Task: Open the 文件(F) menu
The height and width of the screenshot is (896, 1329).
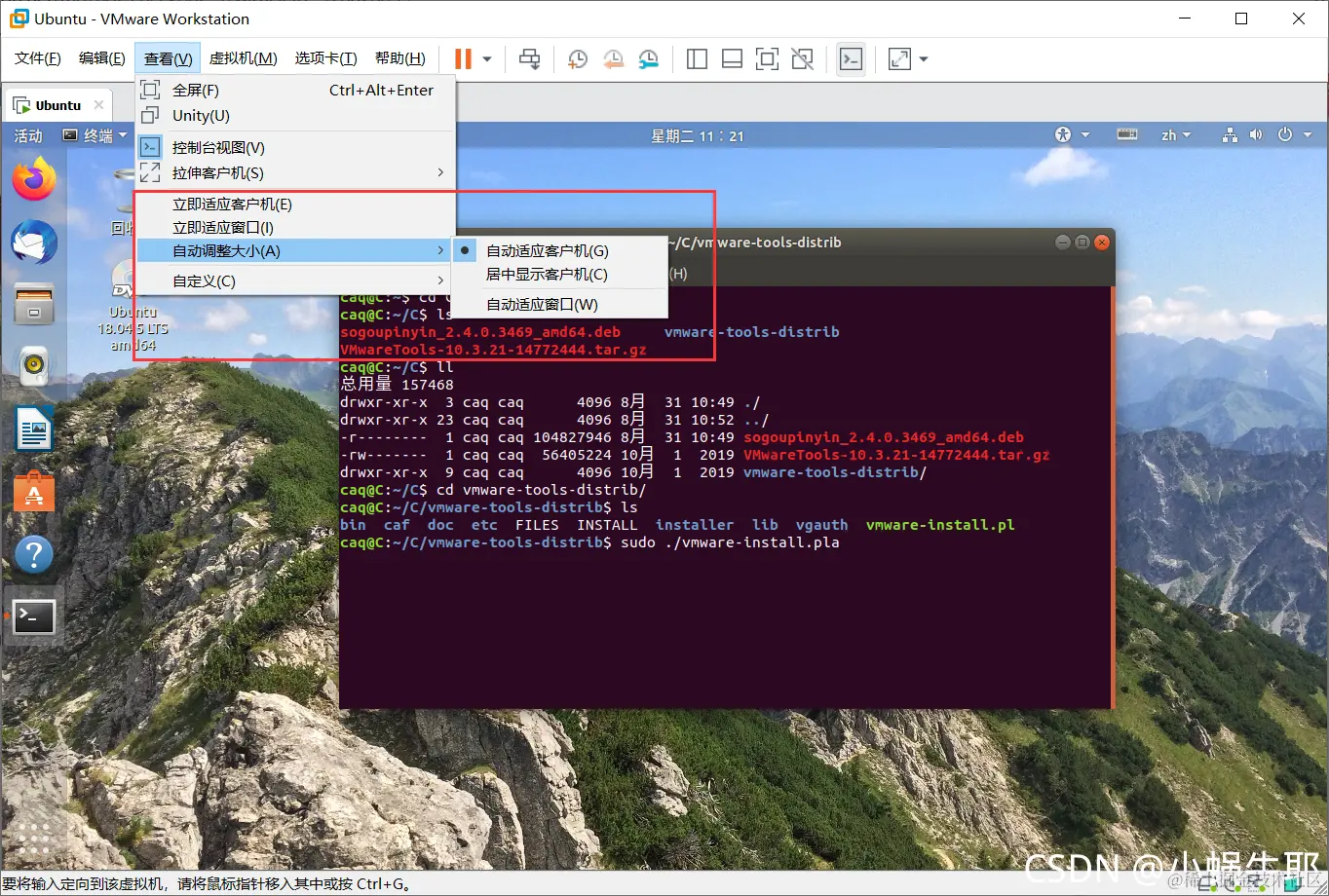Action: [38, 58]
